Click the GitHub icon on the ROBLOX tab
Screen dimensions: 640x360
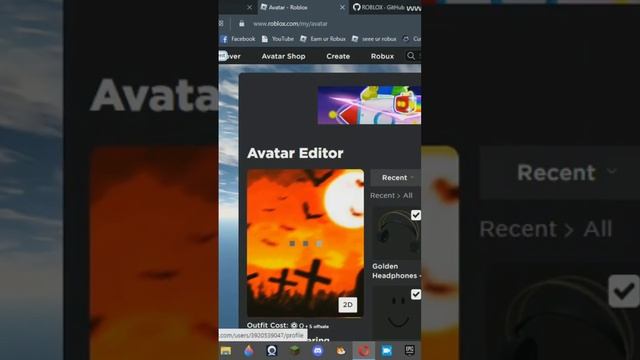pyautogui.click(x=357, y=7)
